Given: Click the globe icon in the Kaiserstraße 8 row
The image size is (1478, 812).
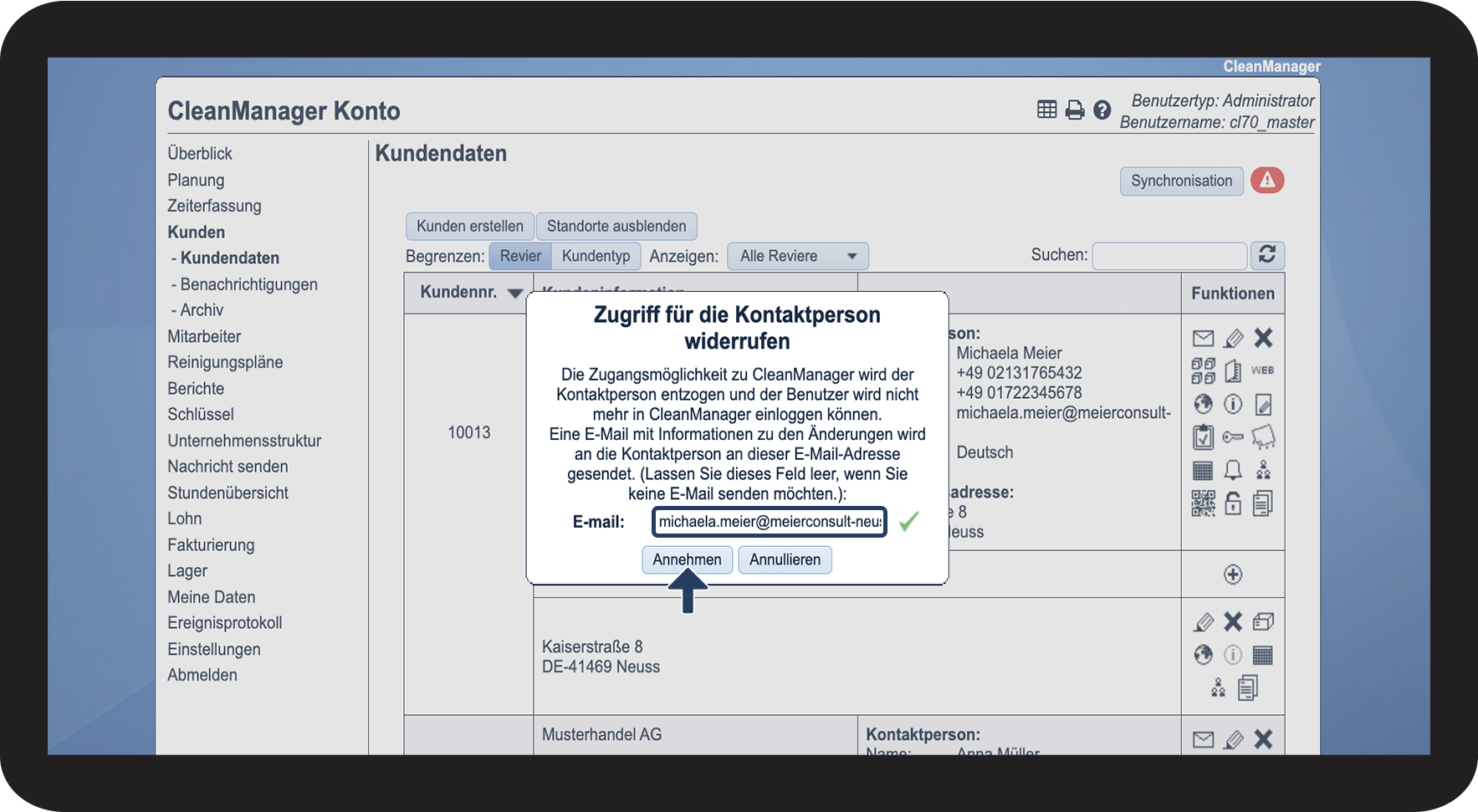Looking at the screenshot, I should point(1203,655).
